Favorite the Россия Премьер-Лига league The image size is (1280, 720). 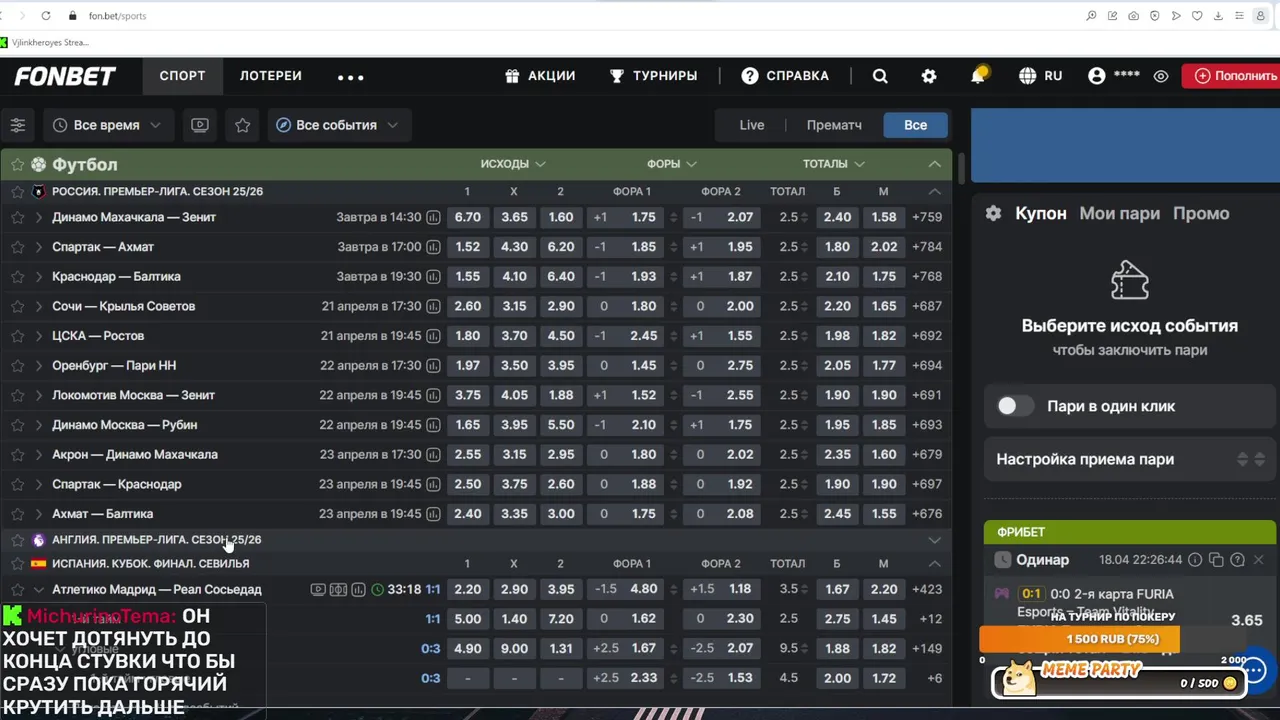[17, 191]
